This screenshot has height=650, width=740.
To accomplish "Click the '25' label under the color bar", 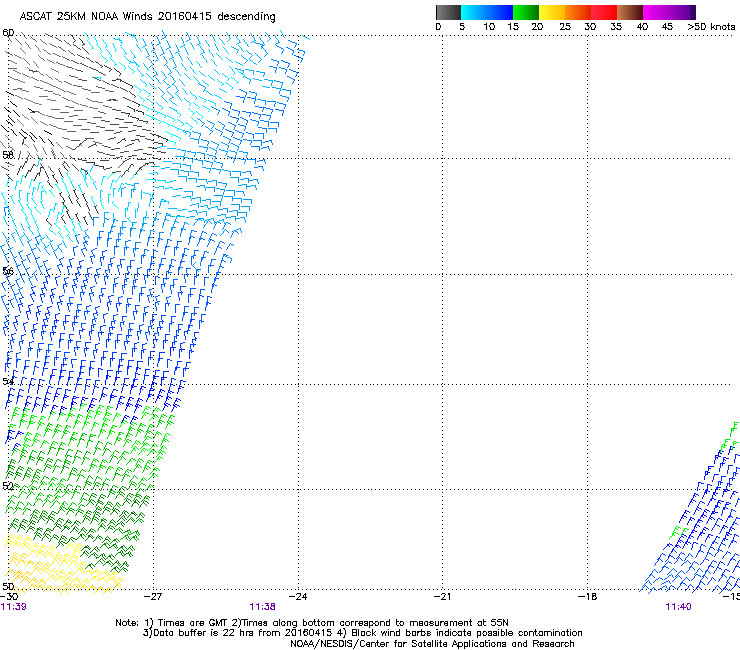I will [x=565, y=27].
